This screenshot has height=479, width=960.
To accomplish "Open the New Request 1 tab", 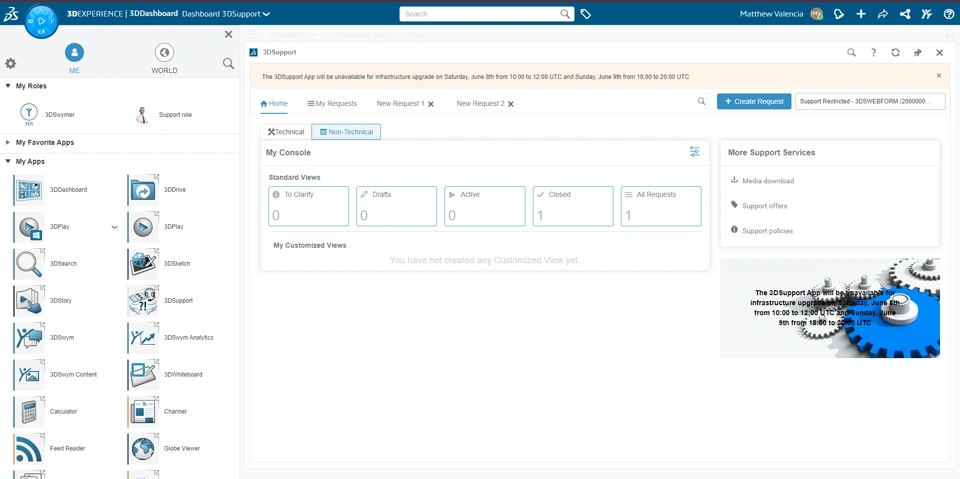I will [400, 104].
